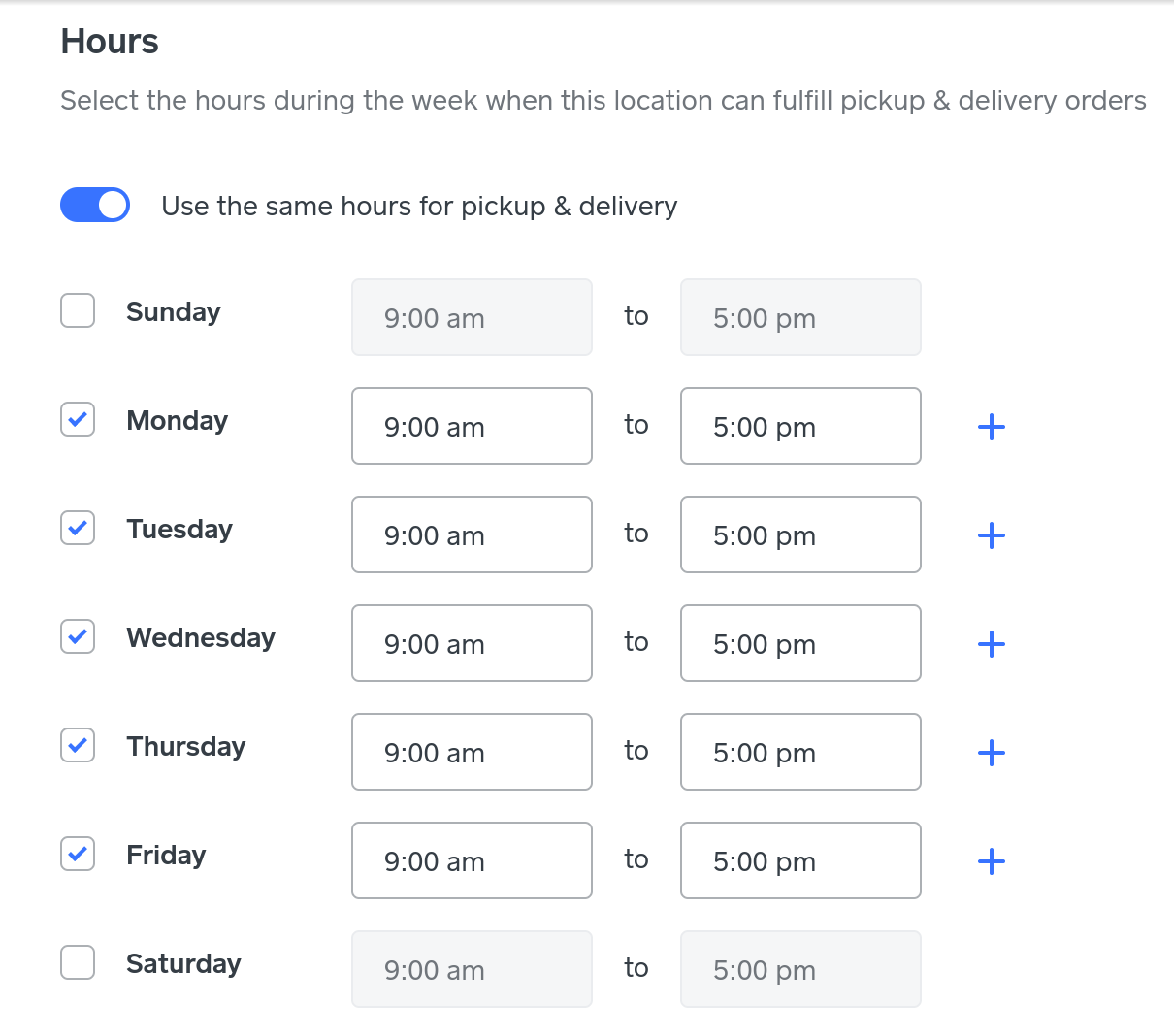Click Wednesday end time field
1174x1036 pixels.
click(x=800, y=644)
